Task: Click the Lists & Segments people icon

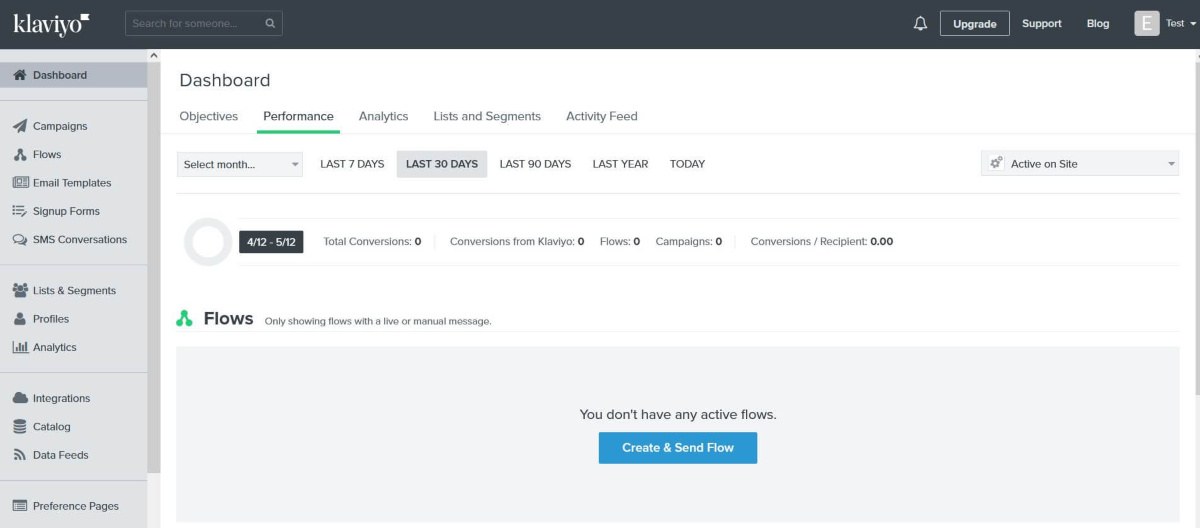Action: 20,290
